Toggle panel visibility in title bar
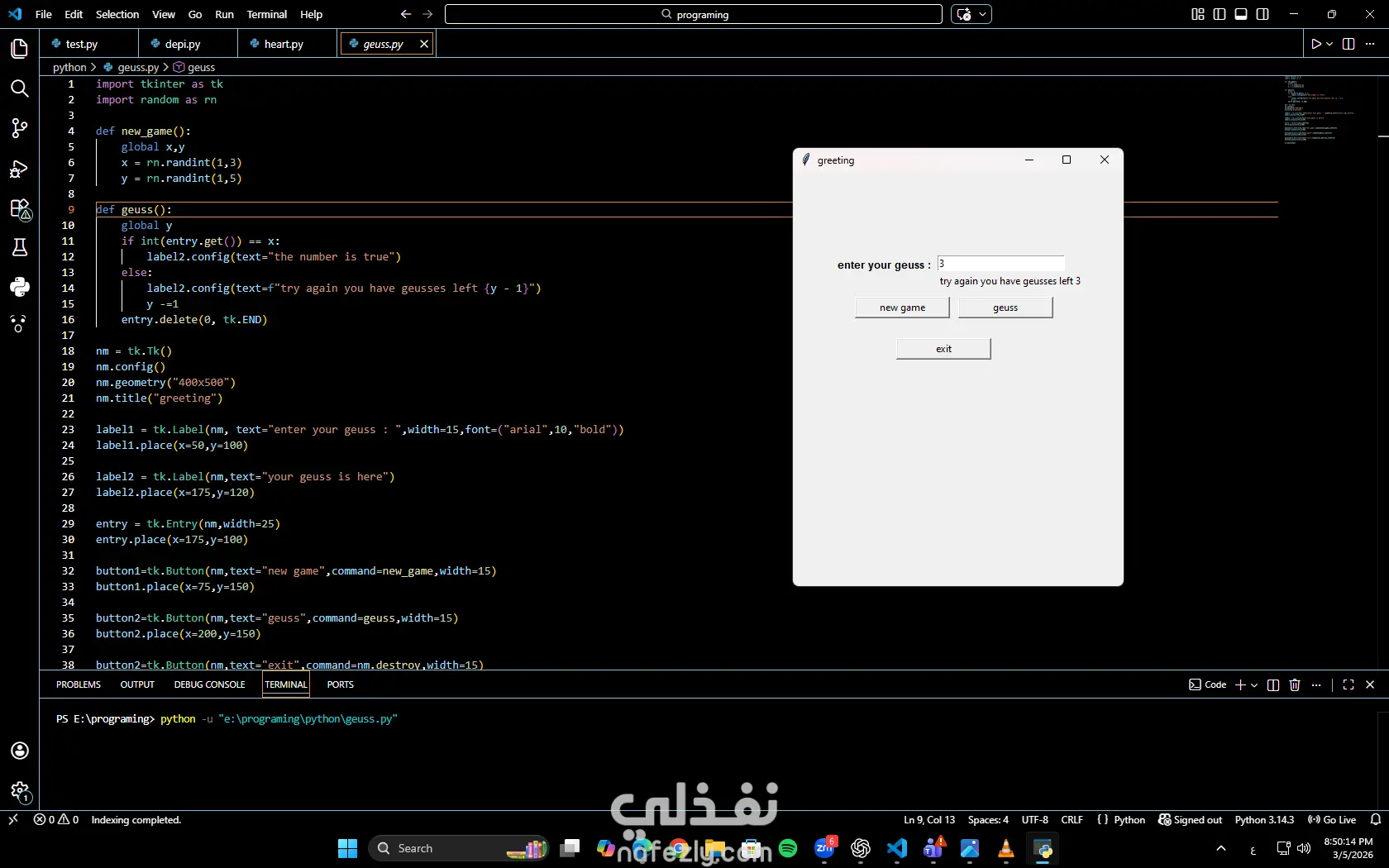The width and height of the screenshot is (1389, 868). 1241,14
